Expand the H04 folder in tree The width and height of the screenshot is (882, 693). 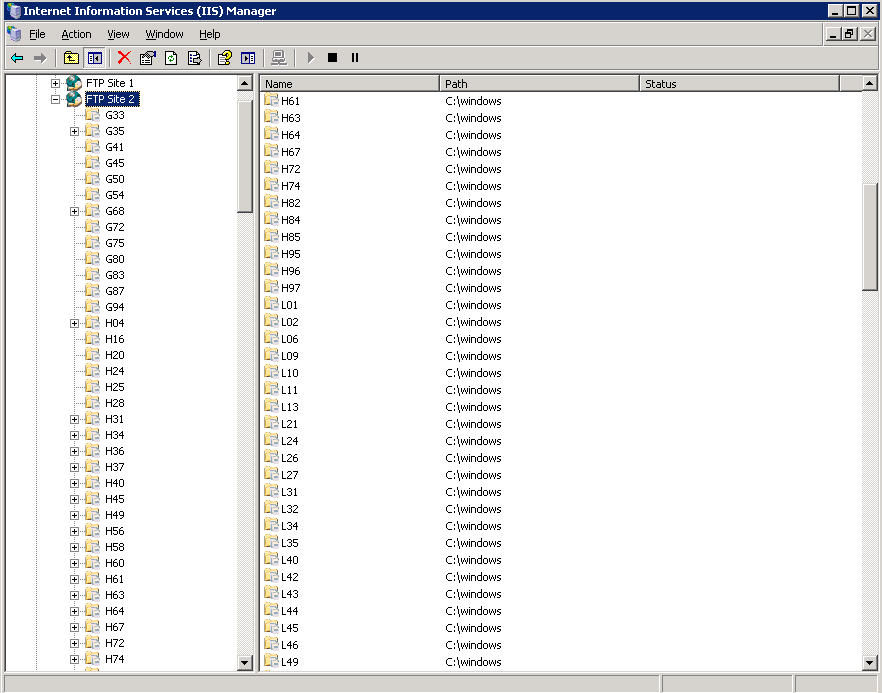pyautogui.click(x=74, y=323)
